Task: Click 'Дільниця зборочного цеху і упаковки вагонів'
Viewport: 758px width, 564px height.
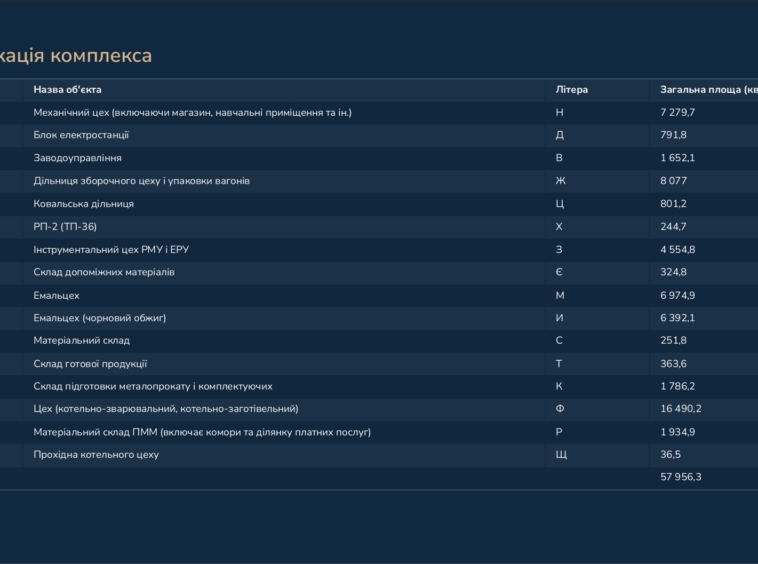Action: (142, 181)
